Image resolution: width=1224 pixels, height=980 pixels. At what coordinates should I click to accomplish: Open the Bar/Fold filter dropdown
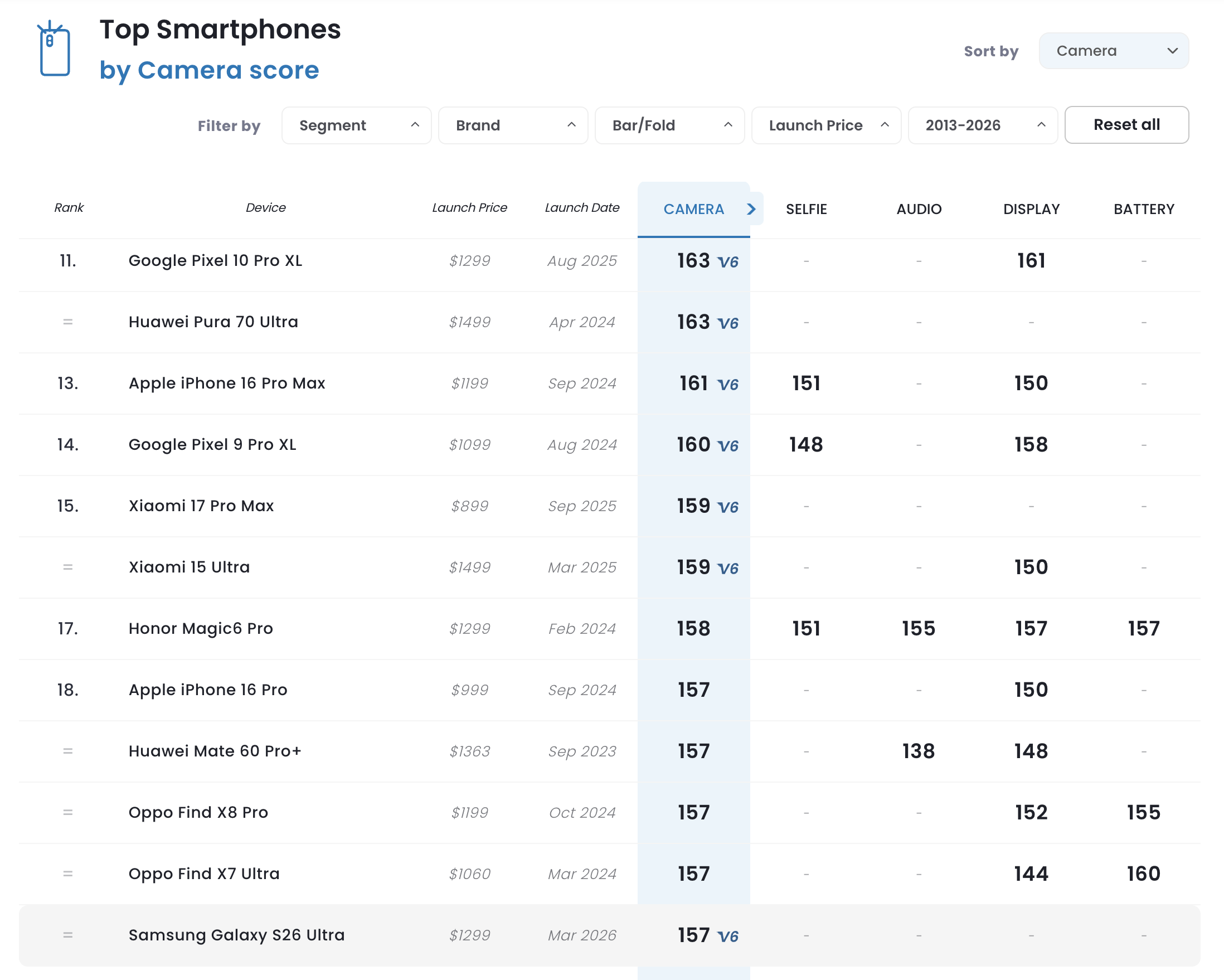[x=669, y=125]
